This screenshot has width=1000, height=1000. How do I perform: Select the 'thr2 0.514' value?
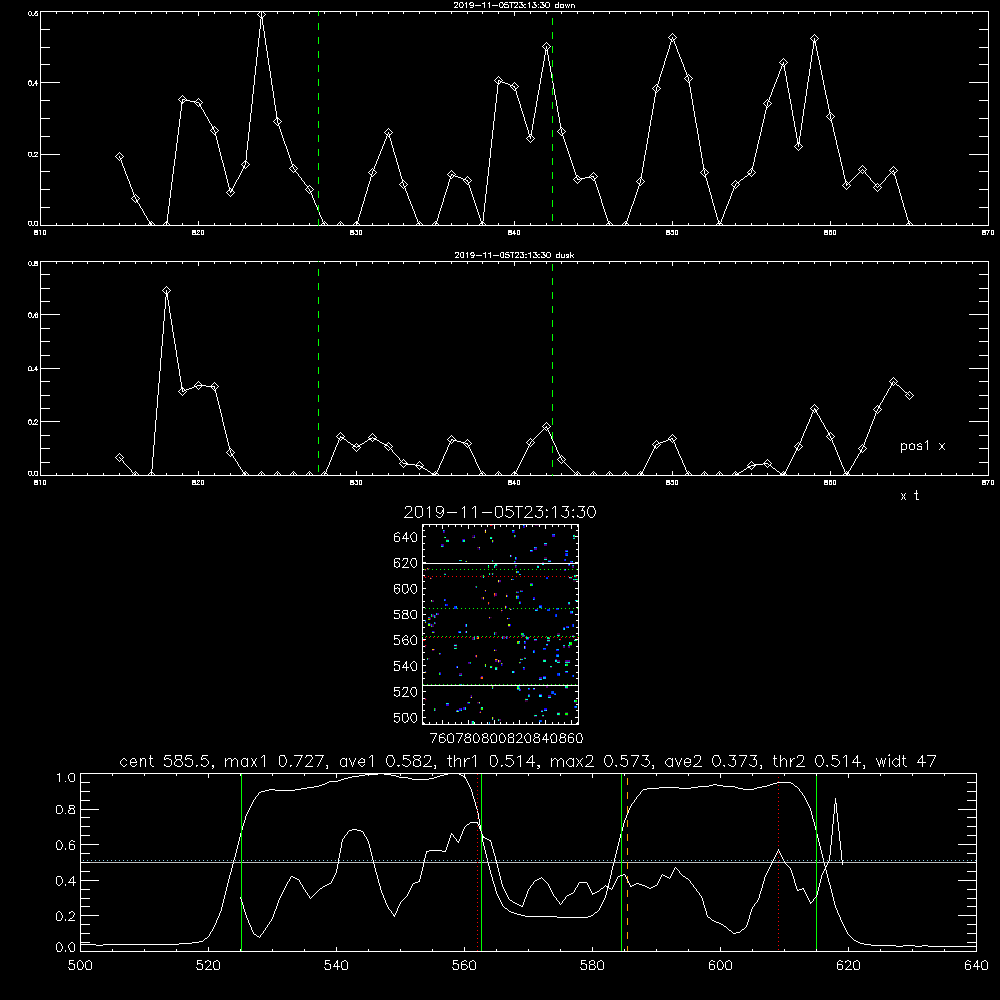819,761
